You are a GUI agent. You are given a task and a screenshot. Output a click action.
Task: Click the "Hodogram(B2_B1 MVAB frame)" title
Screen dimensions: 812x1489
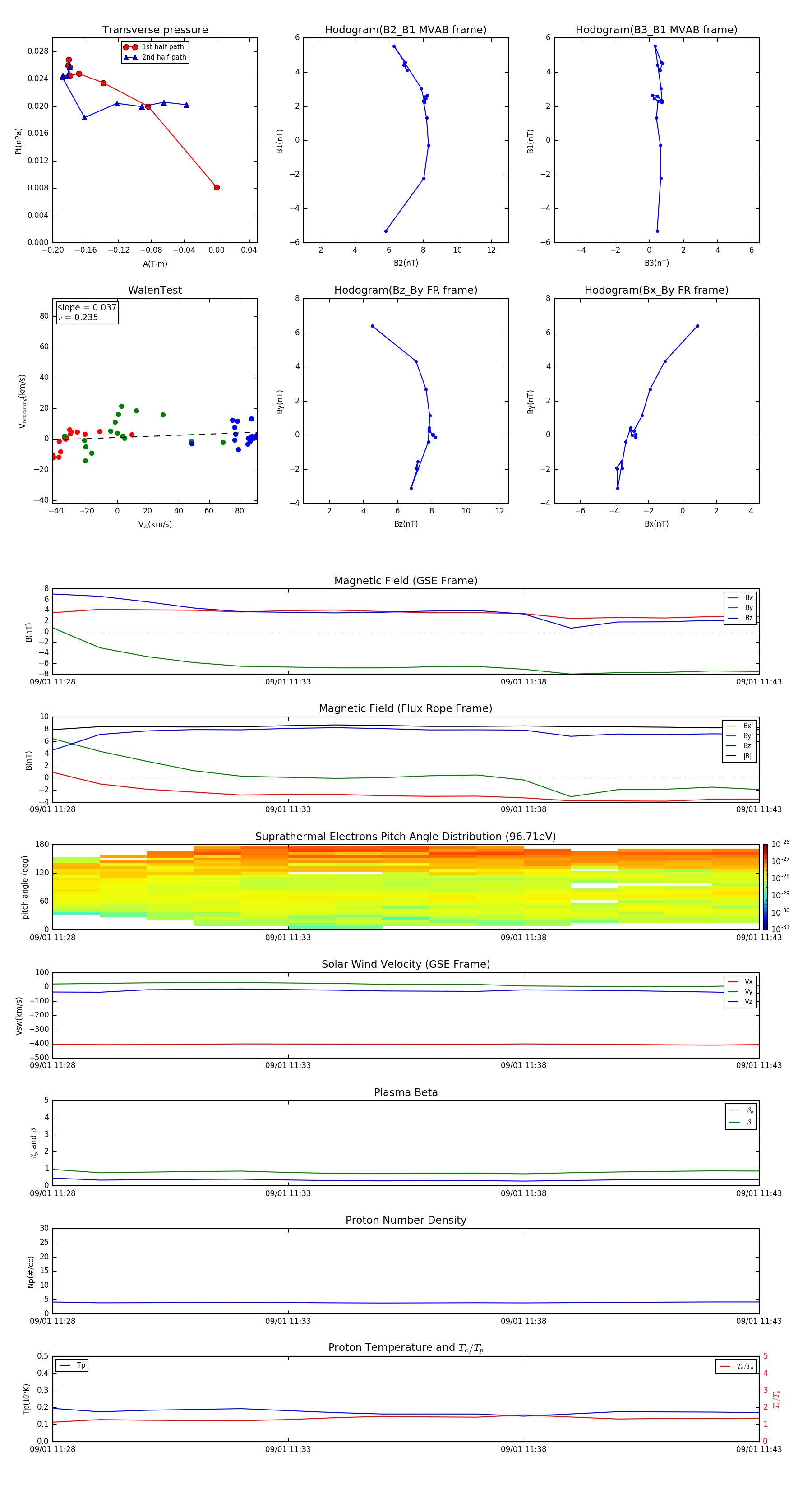(x=406, y=30)
